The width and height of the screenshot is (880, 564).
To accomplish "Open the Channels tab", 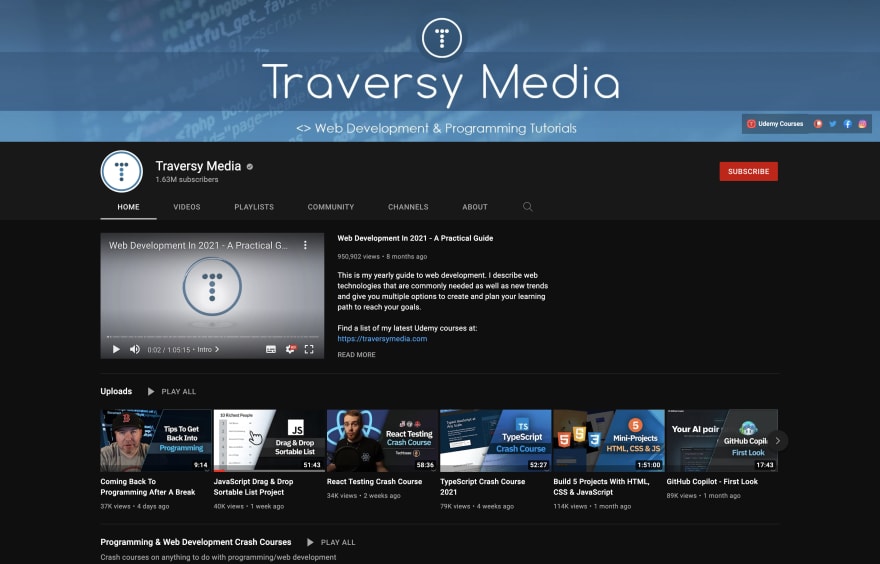I will 408,207.
